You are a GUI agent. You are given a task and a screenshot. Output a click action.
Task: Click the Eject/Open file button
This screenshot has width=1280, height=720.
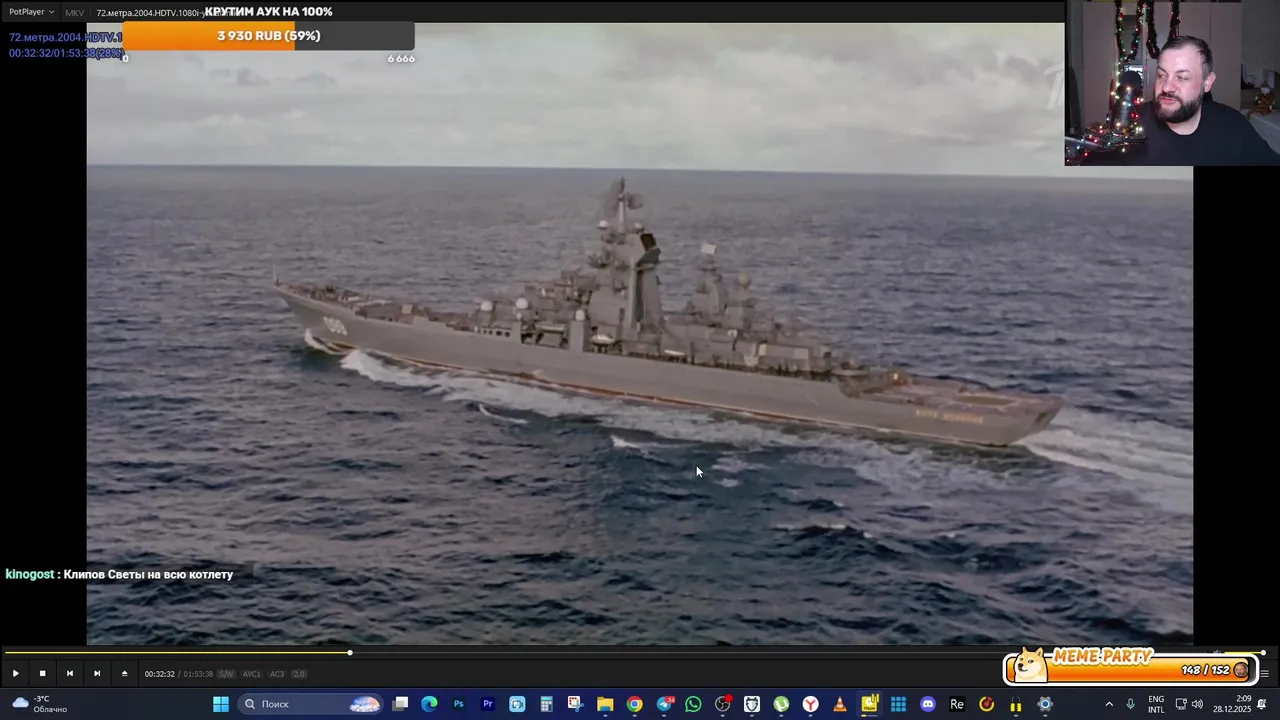(124, 673)
